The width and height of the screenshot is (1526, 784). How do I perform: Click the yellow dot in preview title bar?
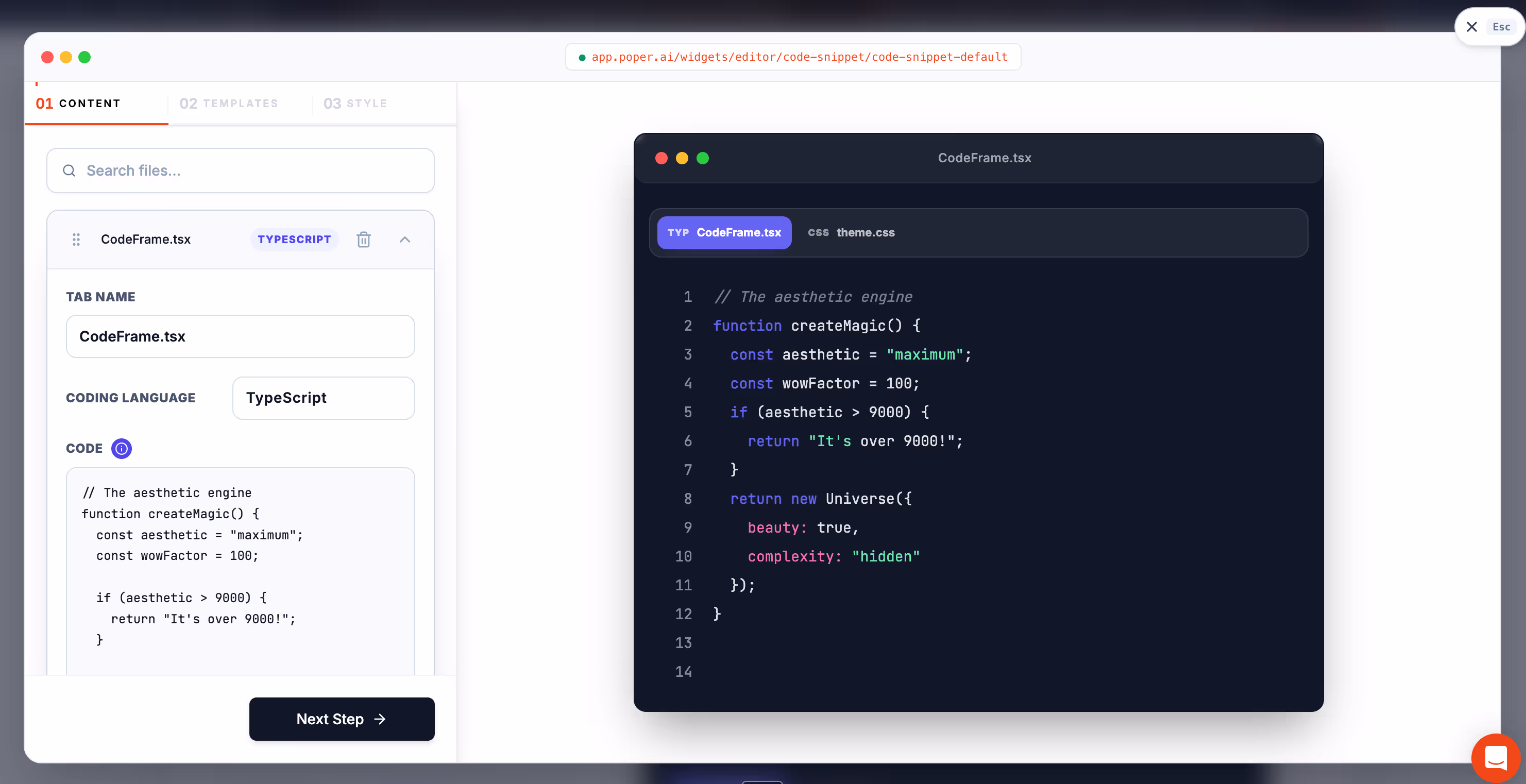(x=683, y=158)
